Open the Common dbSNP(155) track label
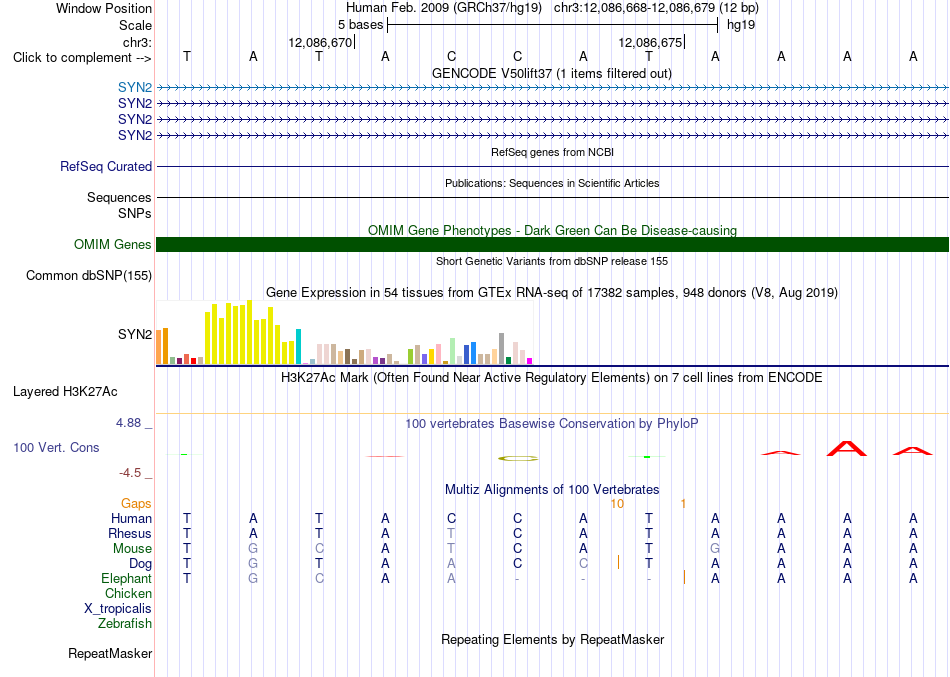Screen dimensions: 950x677 click(x=89, y=275)
